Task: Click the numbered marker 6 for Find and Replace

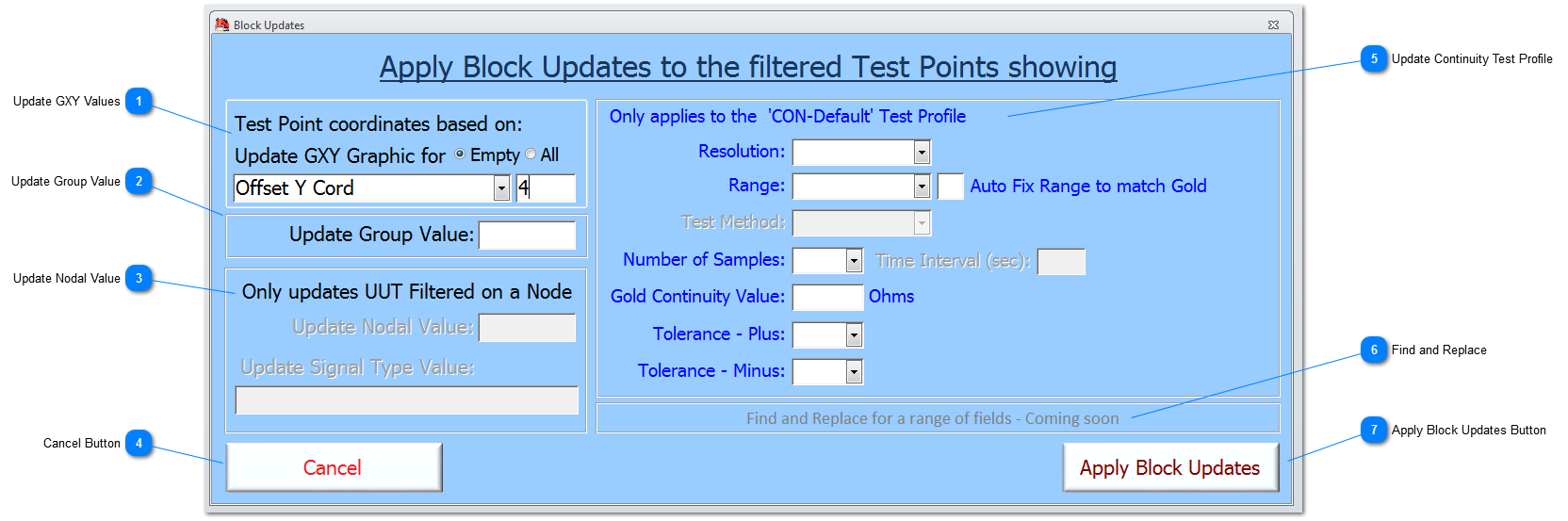Action: 1374,350
